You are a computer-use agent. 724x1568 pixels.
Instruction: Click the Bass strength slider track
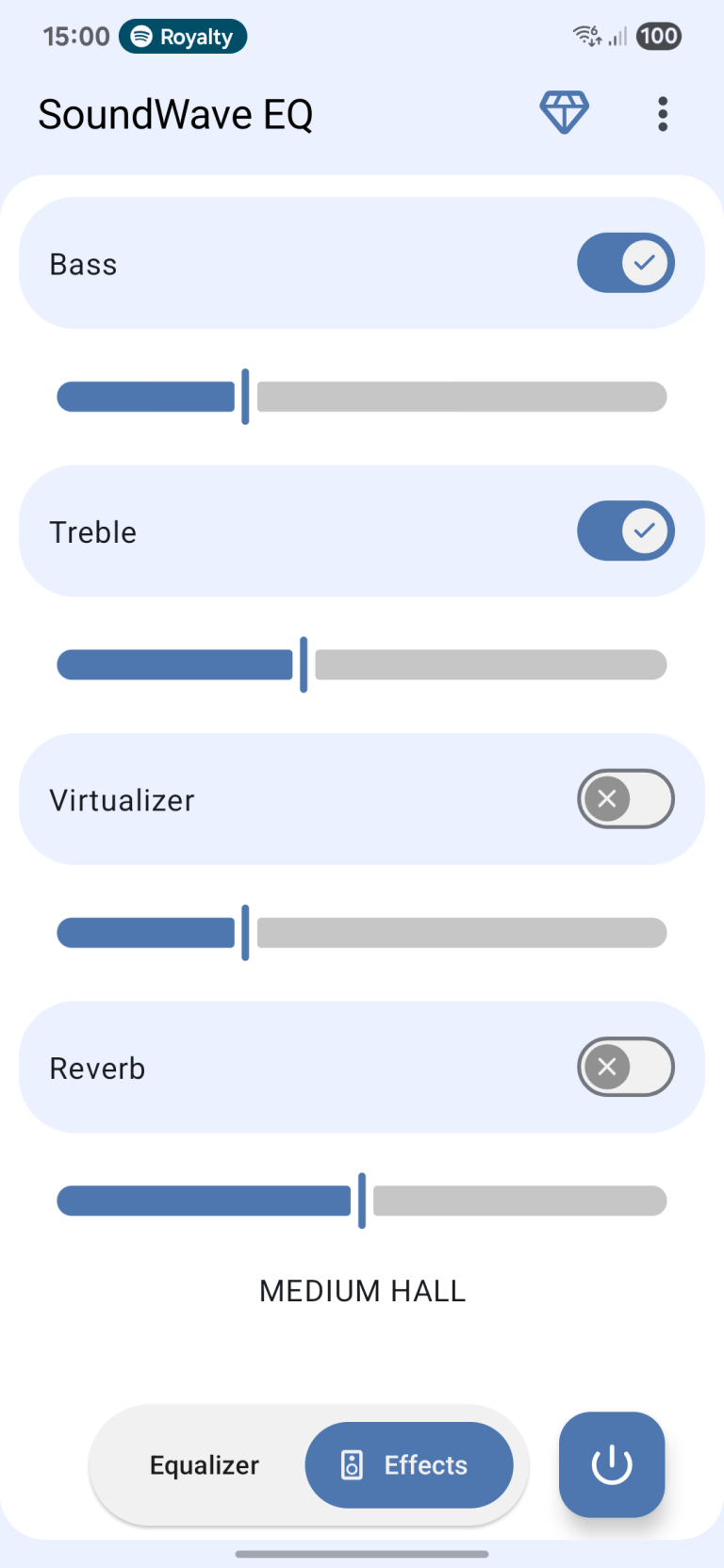(460, 397)
